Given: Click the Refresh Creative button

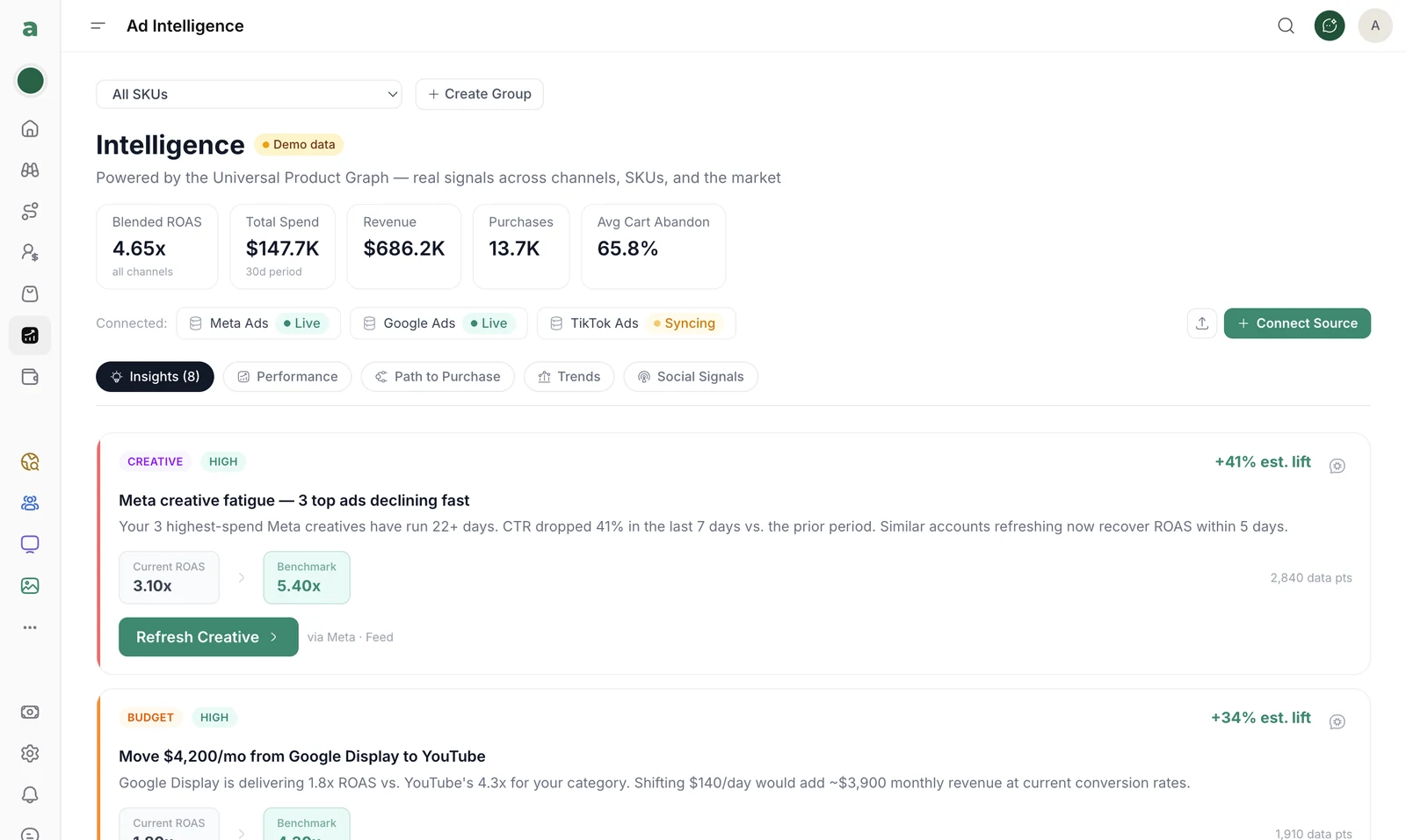Looking at the screenshot, I should coord(208,637).
